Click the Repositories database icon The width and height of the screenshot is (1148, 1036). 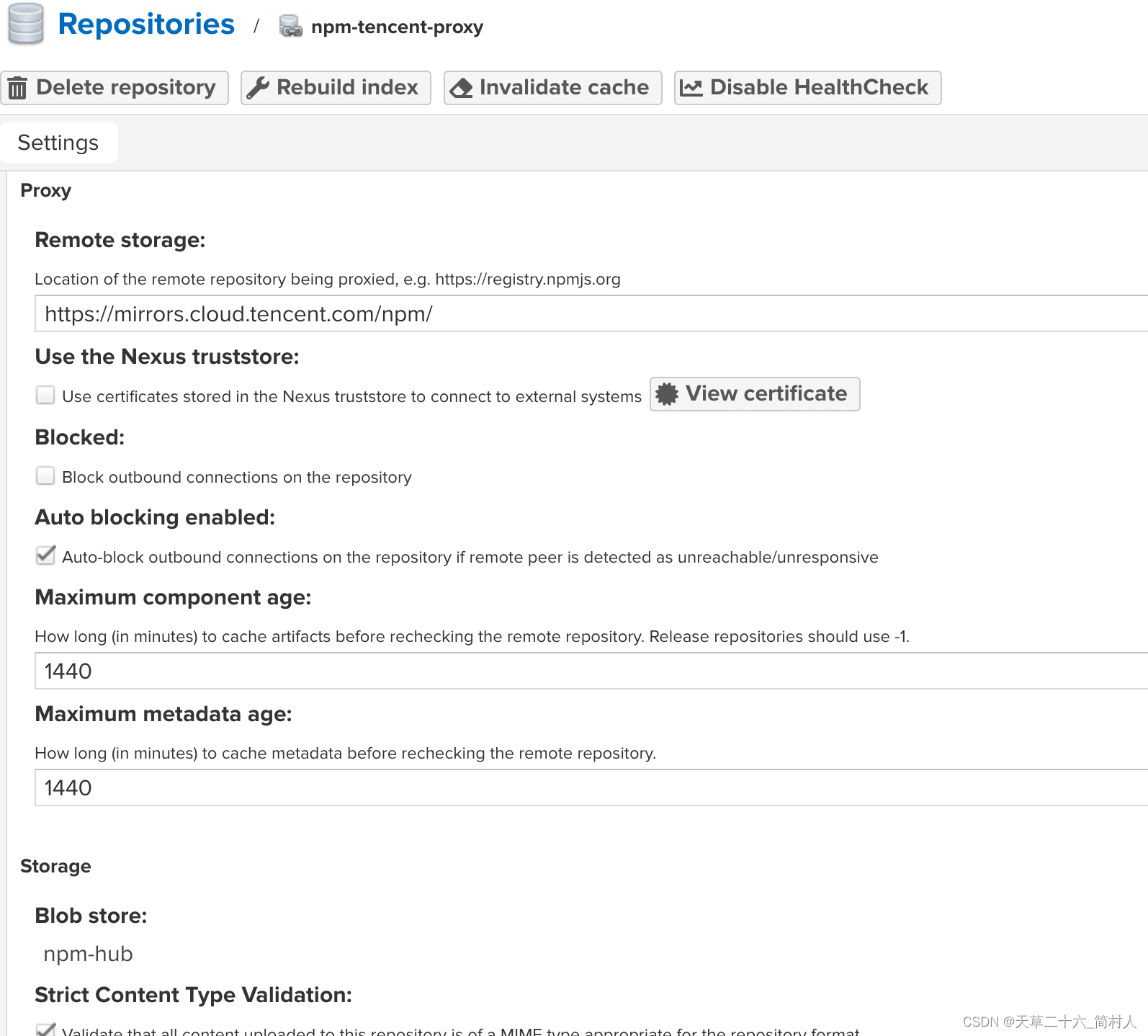pyautogui.click(x=26, y=24)
